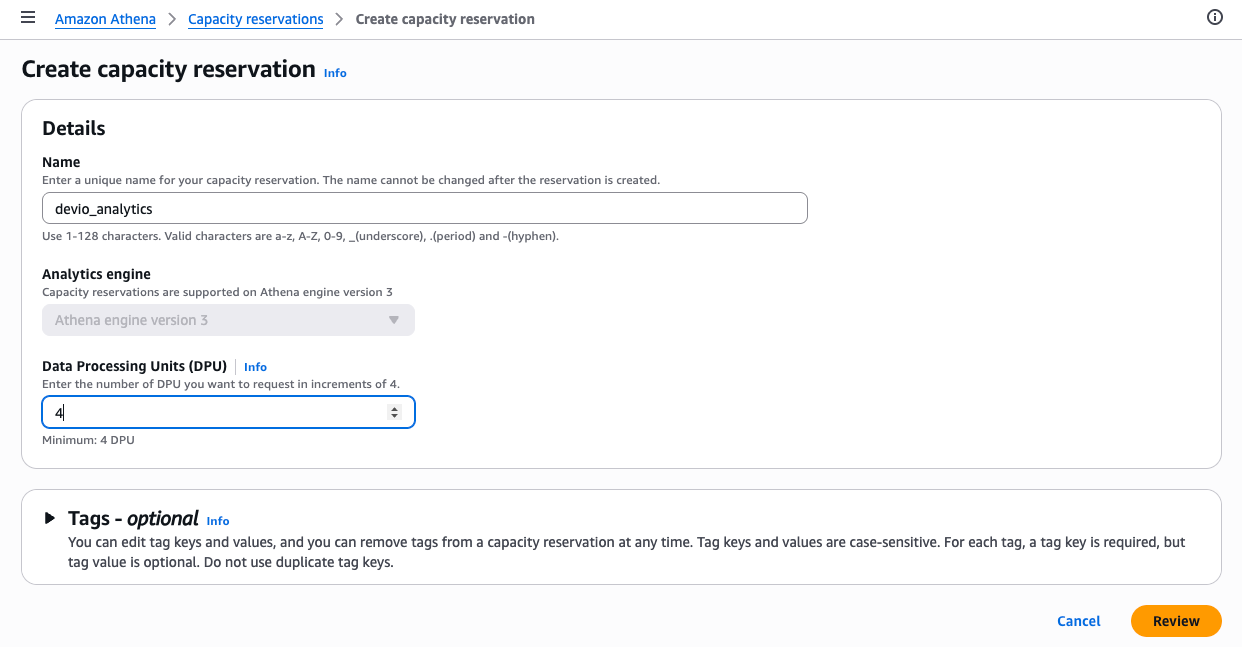Cancel the capacity reservation creation
The image size is (1242, 647).
click(x=1078, y=620)
